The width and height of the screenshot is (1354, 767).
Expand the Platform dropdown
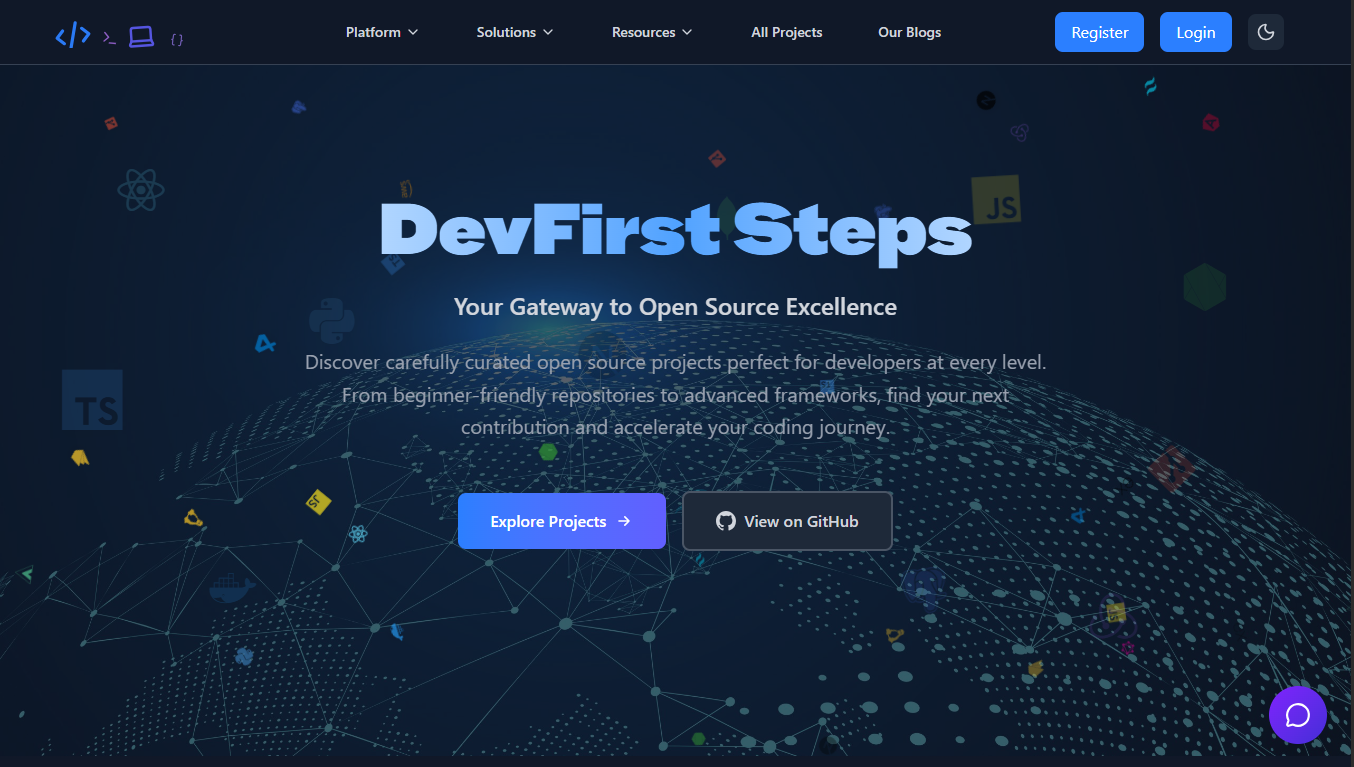pyautogui.click(x=381, y=31)
